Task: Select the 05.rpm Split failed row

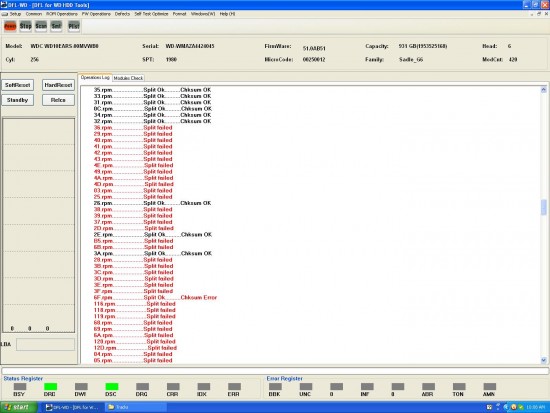Action: 133,361
